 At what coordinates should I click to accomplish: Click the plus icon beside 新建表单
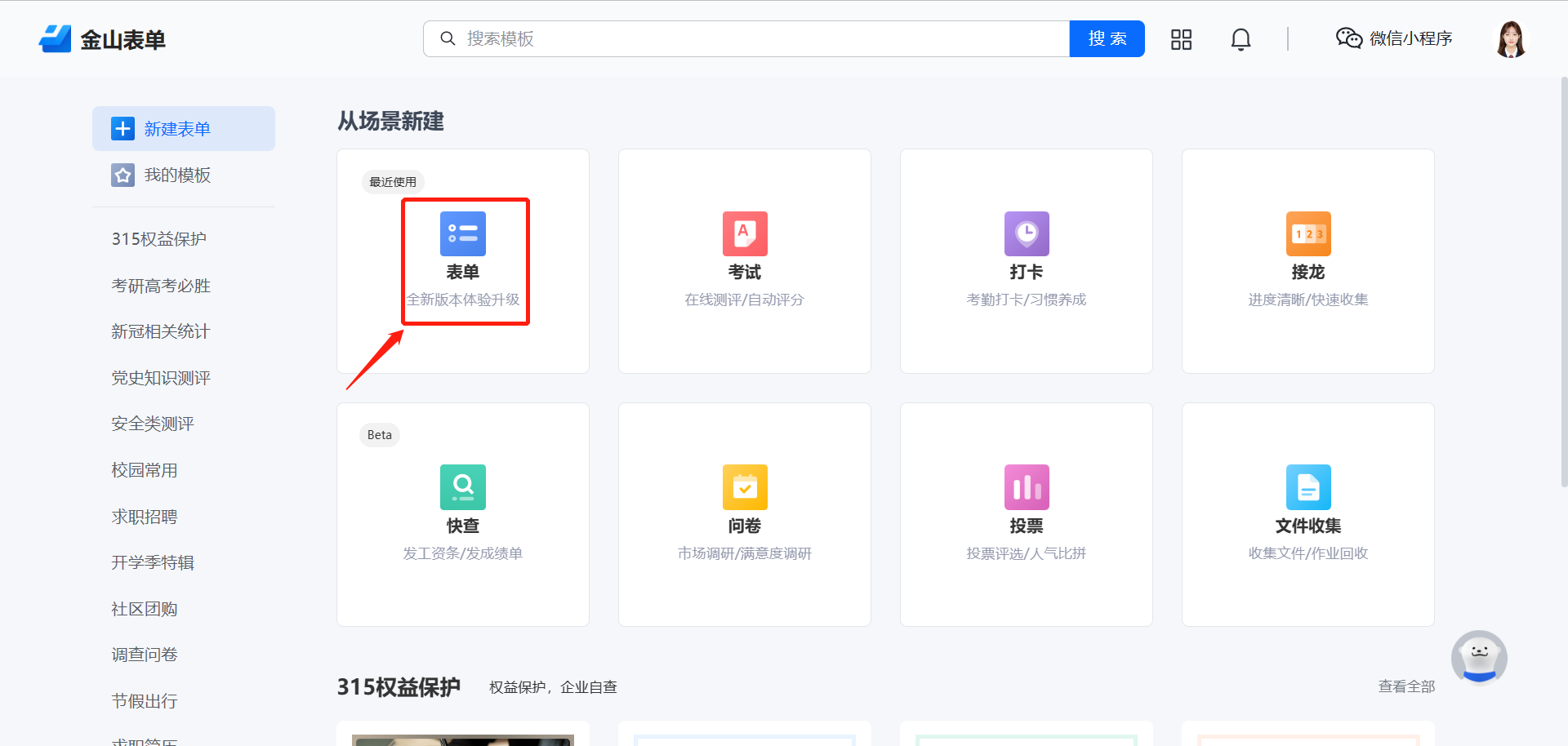(122, 128)
